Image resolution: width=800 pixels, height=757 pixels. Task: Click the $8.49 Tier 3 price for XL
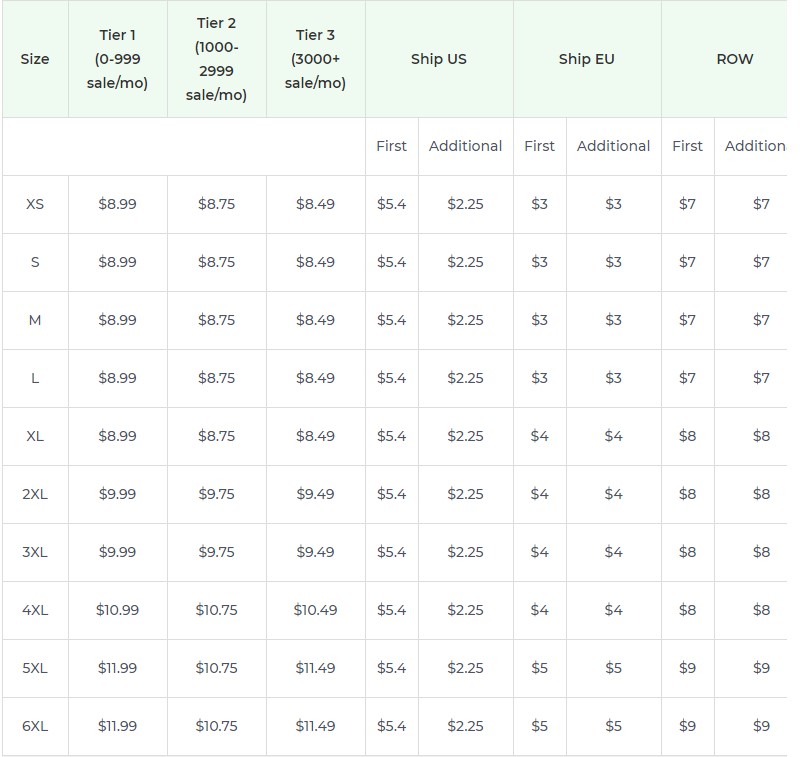315,437
